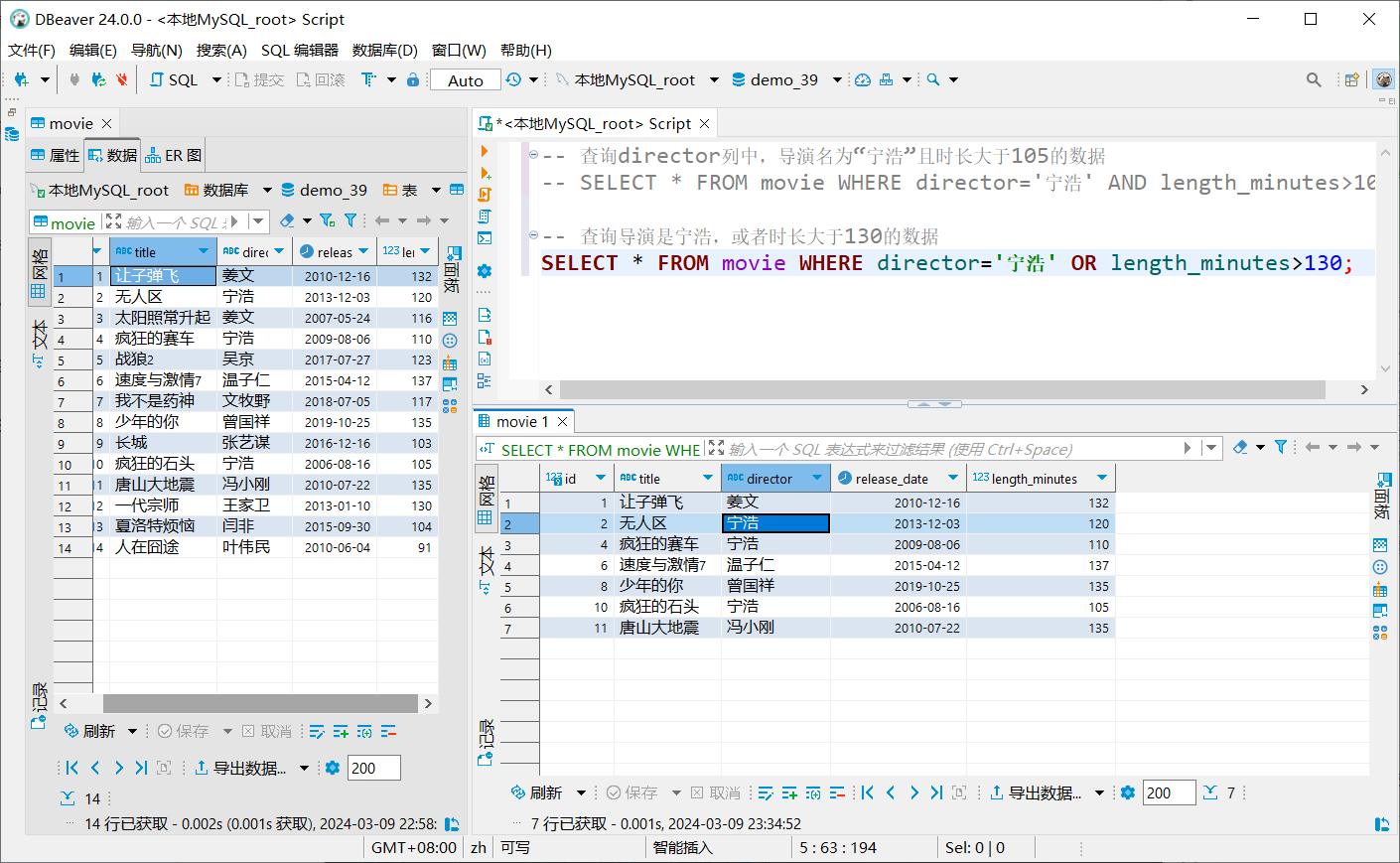Click the reconnect icon in main toolbar

[98, 79]
